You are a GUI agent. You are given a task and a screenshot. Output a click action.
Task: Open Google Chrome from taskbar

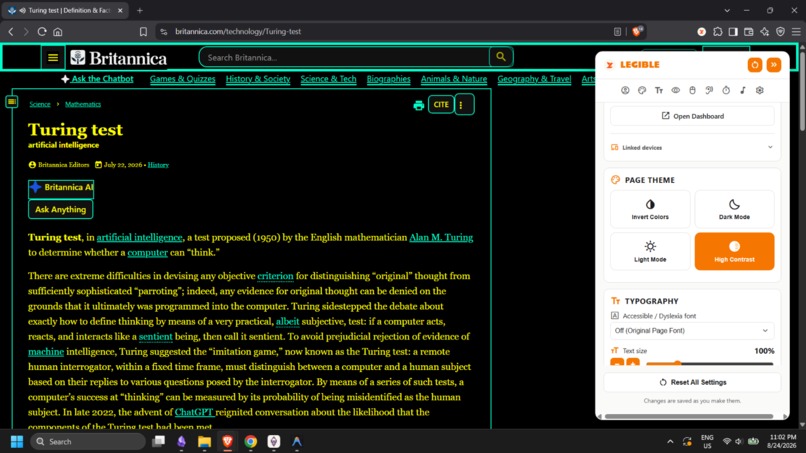click(251, 442)
